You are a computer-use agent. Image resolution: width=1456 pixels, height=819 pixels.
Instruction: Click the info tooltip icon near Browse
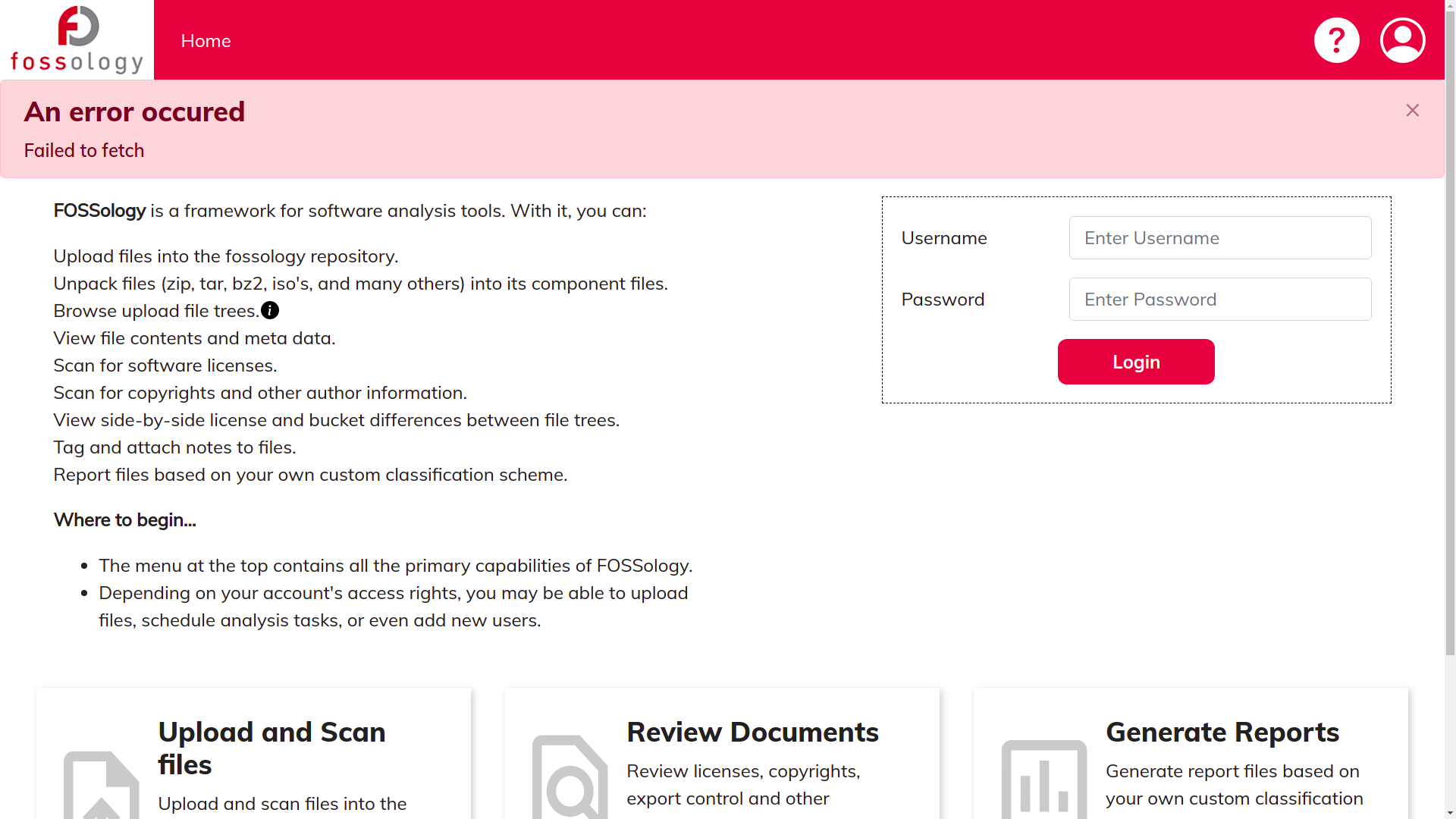point(270,310)
